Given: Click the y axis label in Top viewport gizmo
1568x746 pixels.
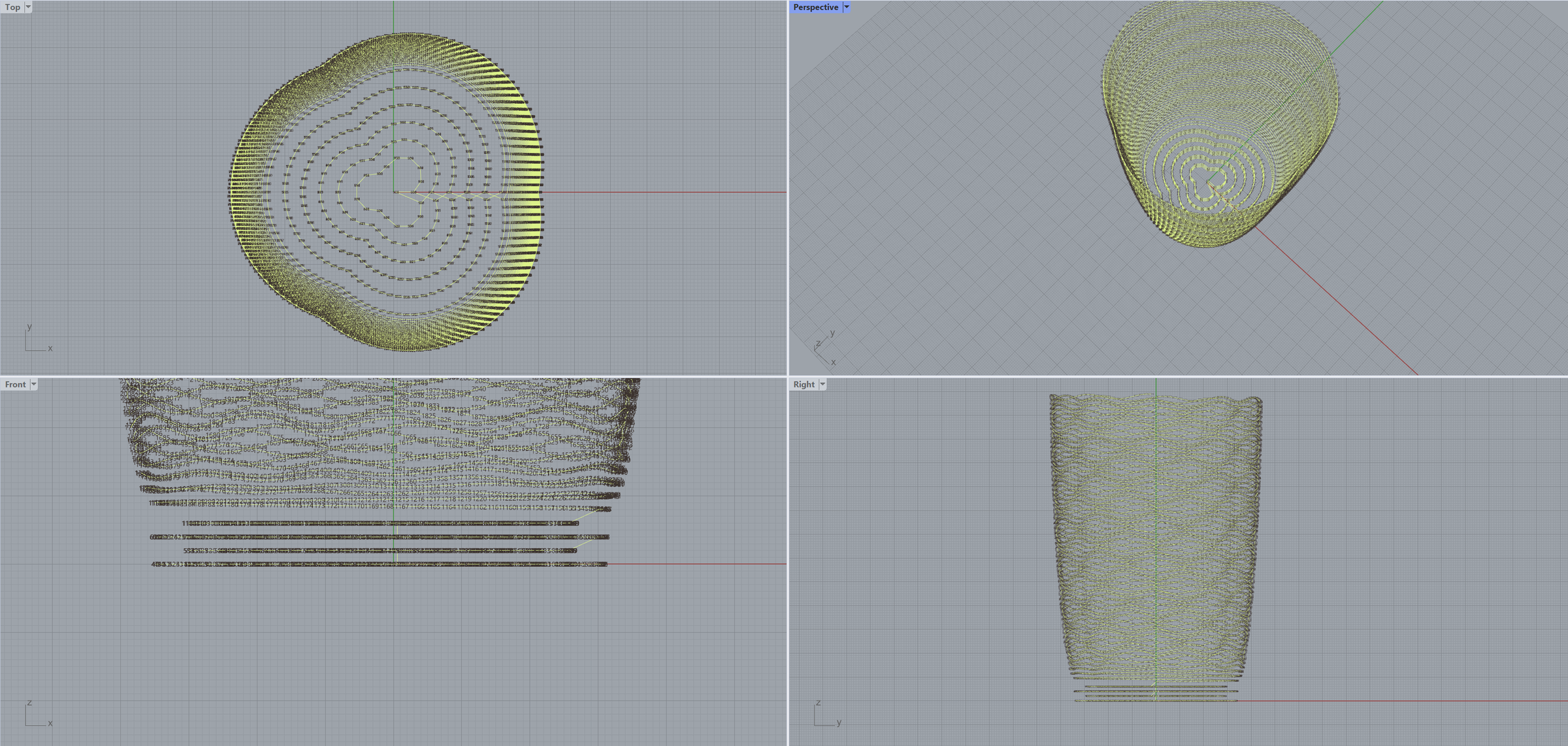Looking at the screenshot, I should 29,327.
